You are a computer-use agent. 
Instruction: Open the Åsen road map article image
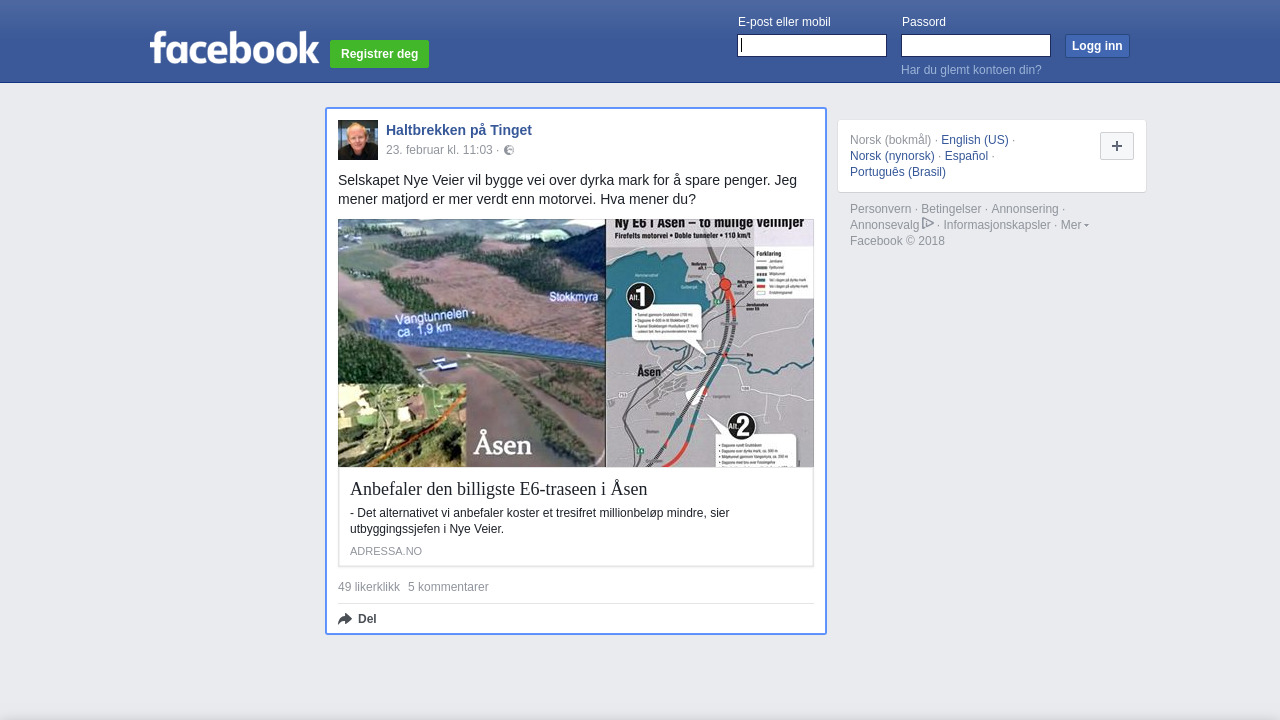pos(576,343)
